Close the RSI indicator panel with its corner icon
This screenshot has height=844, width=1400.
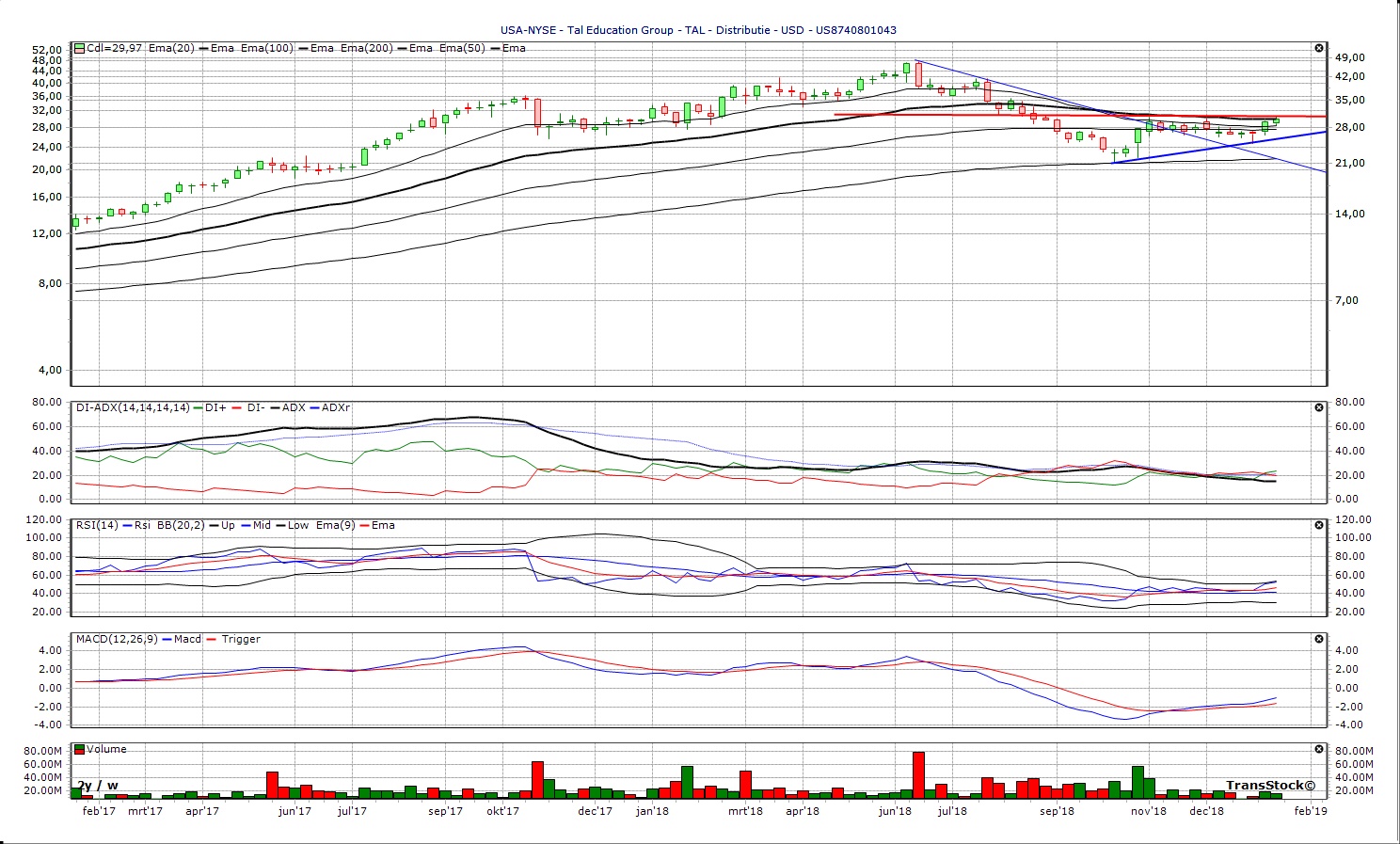[x=1319, y=525]
